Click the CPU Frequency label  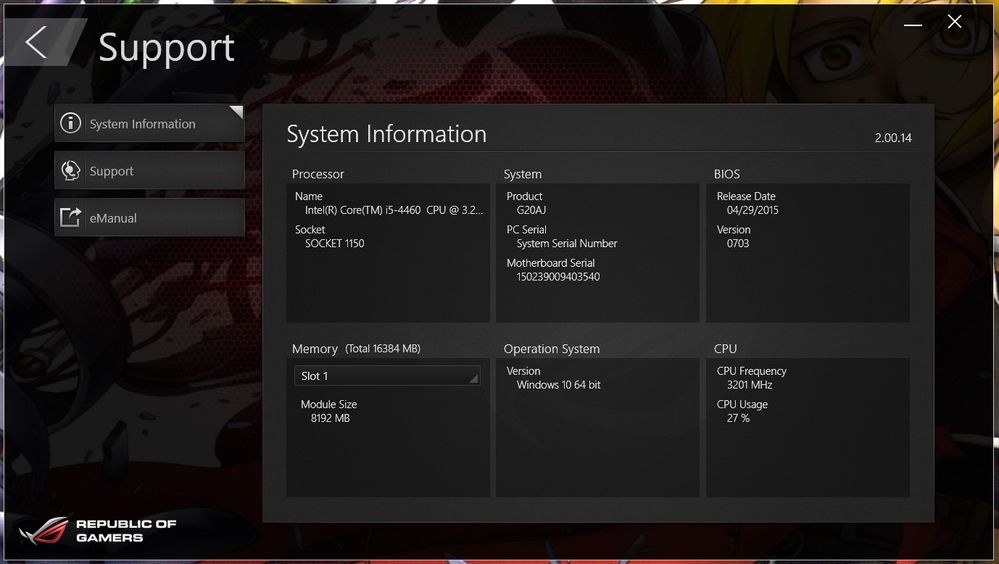[752, 372]
